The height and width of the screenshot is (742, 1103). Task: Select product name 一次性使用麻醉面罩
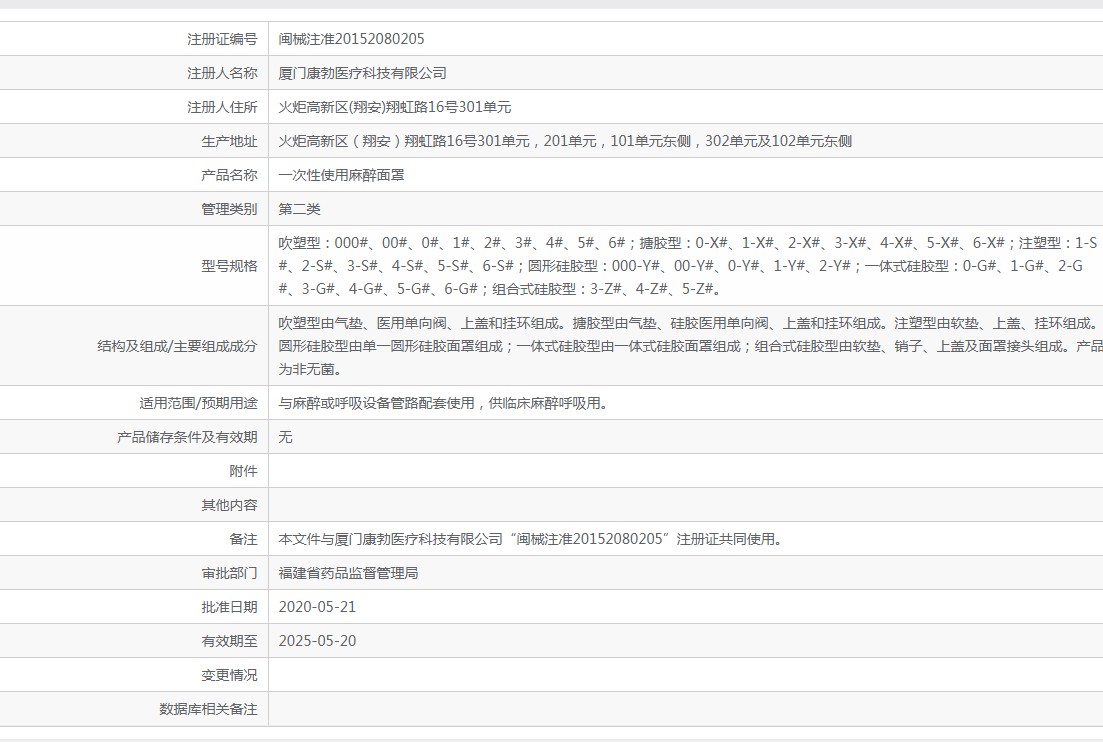pyautogui.click(x=341, y=175)
